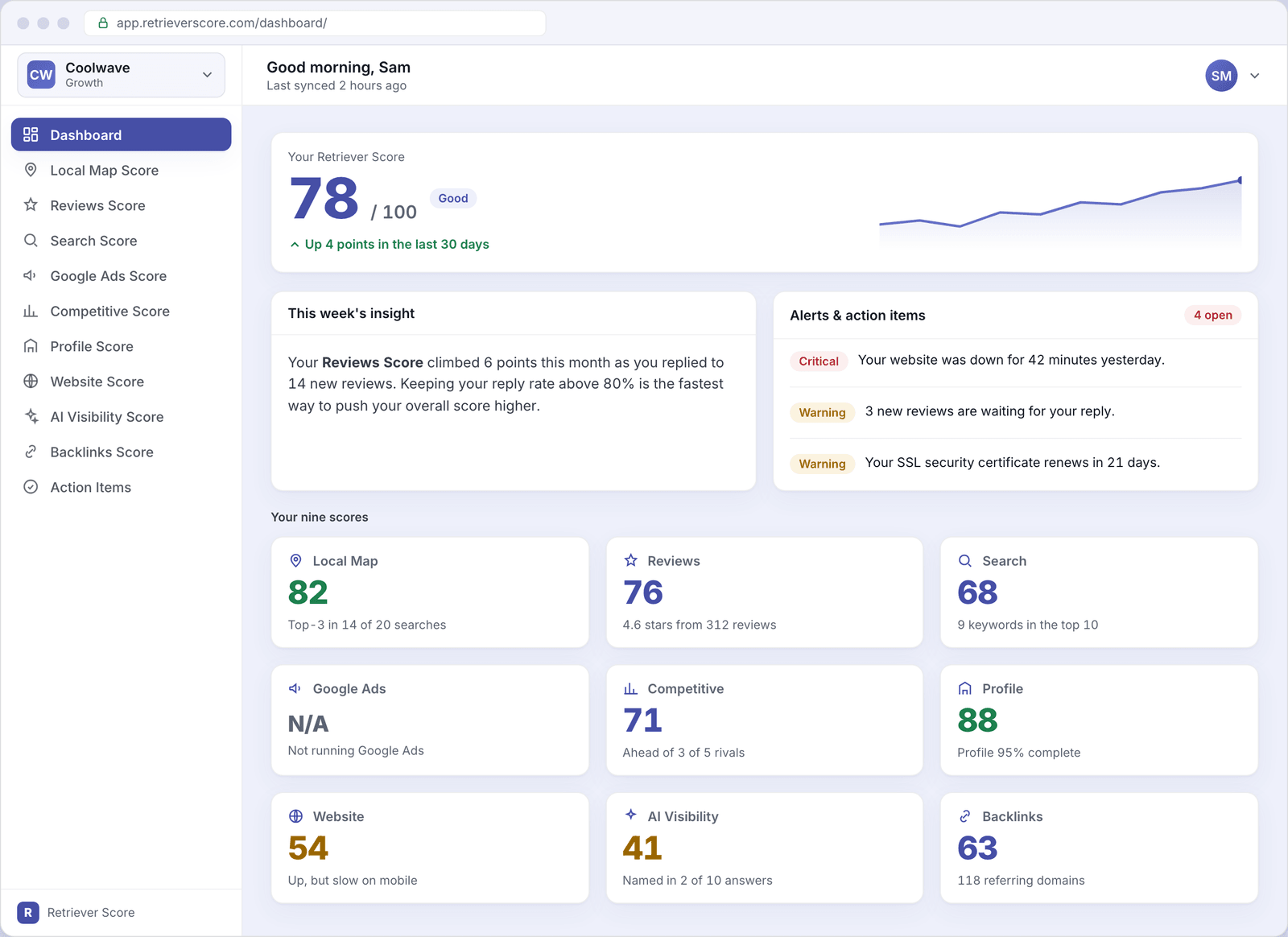Click the CW workspace logo badge

pyautogui.click(x=41, y=75)
